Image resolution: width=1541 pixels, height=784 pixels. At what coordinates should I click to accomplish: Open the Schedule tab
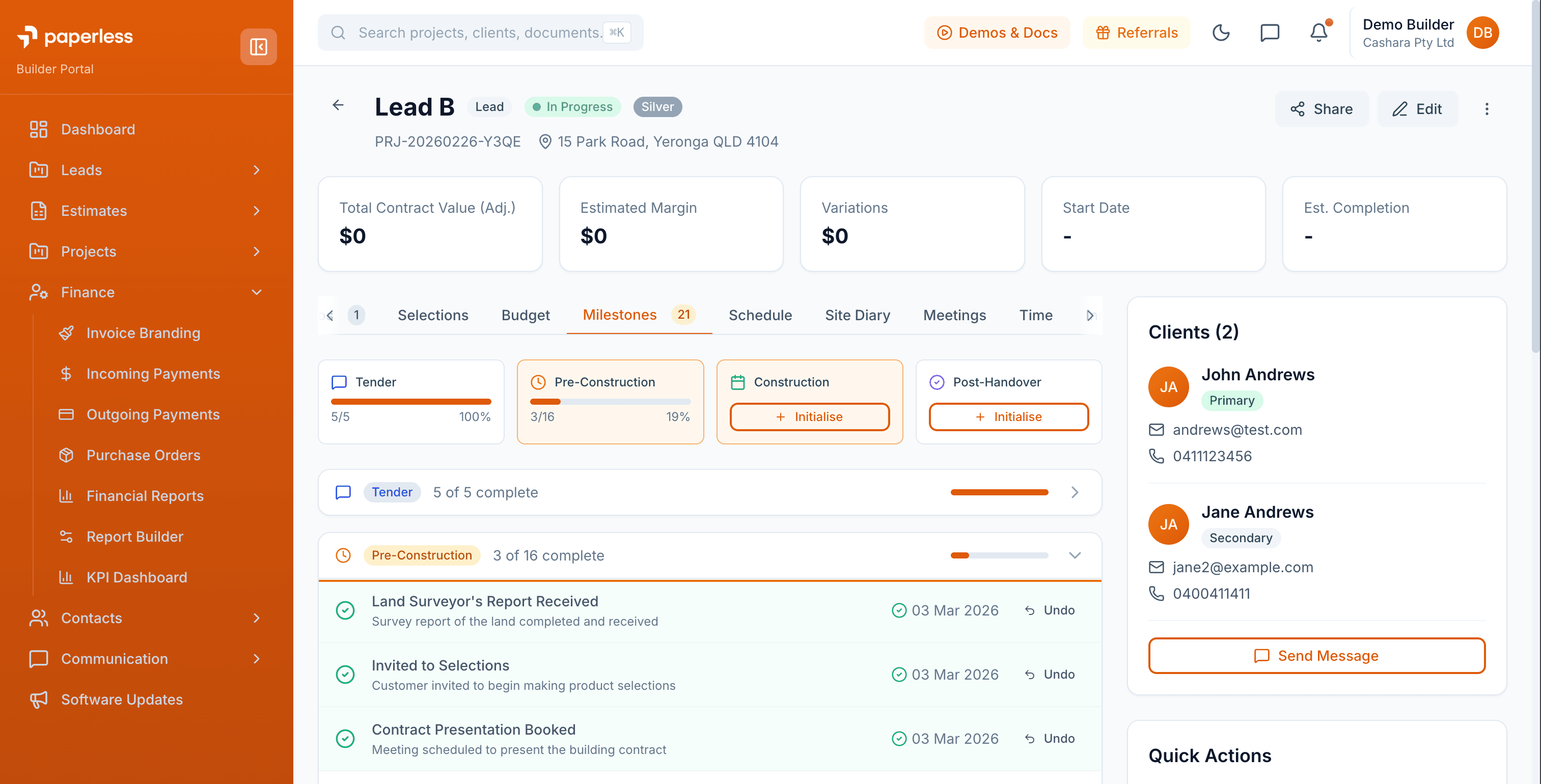coord(760,315)
